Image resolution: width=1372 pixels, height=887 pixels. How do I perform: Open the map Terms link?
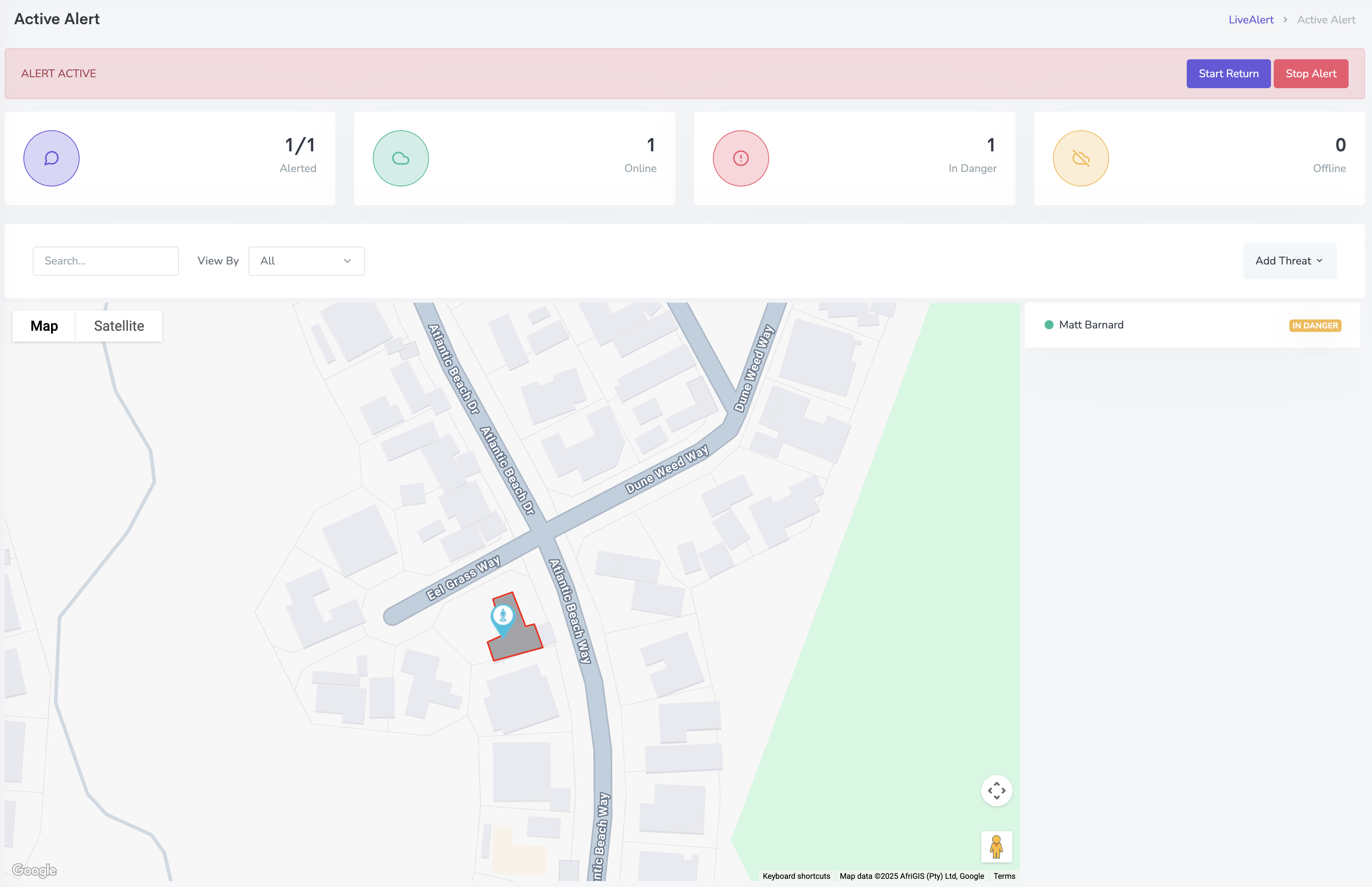click(x=1003, y=876)
